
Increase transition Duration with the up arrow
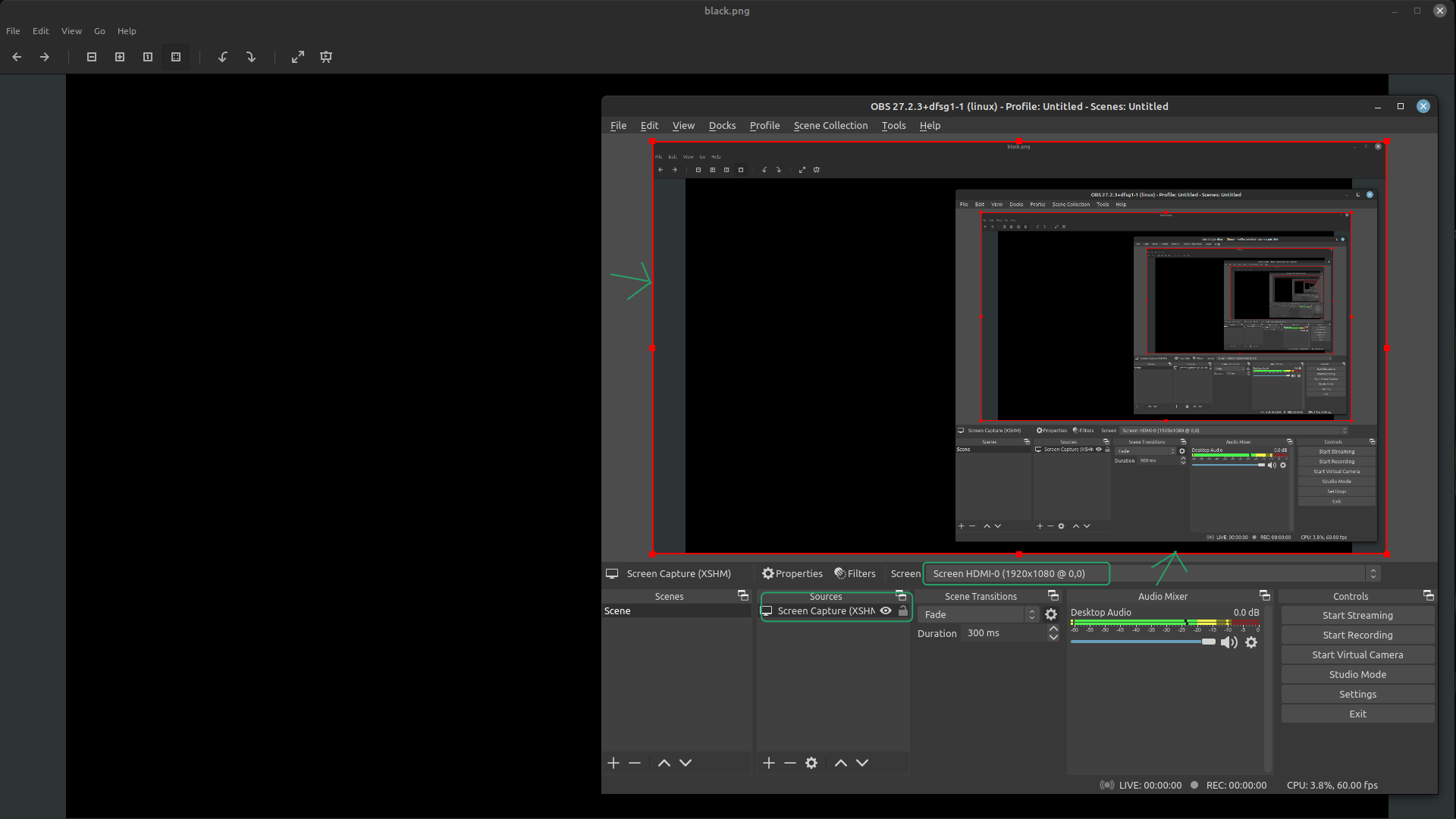click(1053, 628)
